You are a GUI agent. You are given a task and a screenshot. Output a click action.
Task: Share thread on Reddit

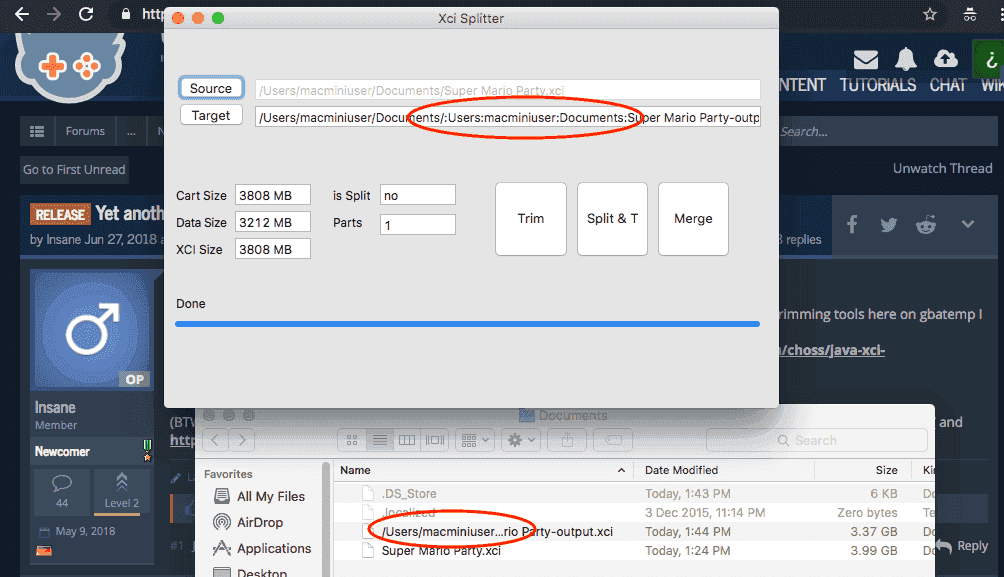point(926,225)
